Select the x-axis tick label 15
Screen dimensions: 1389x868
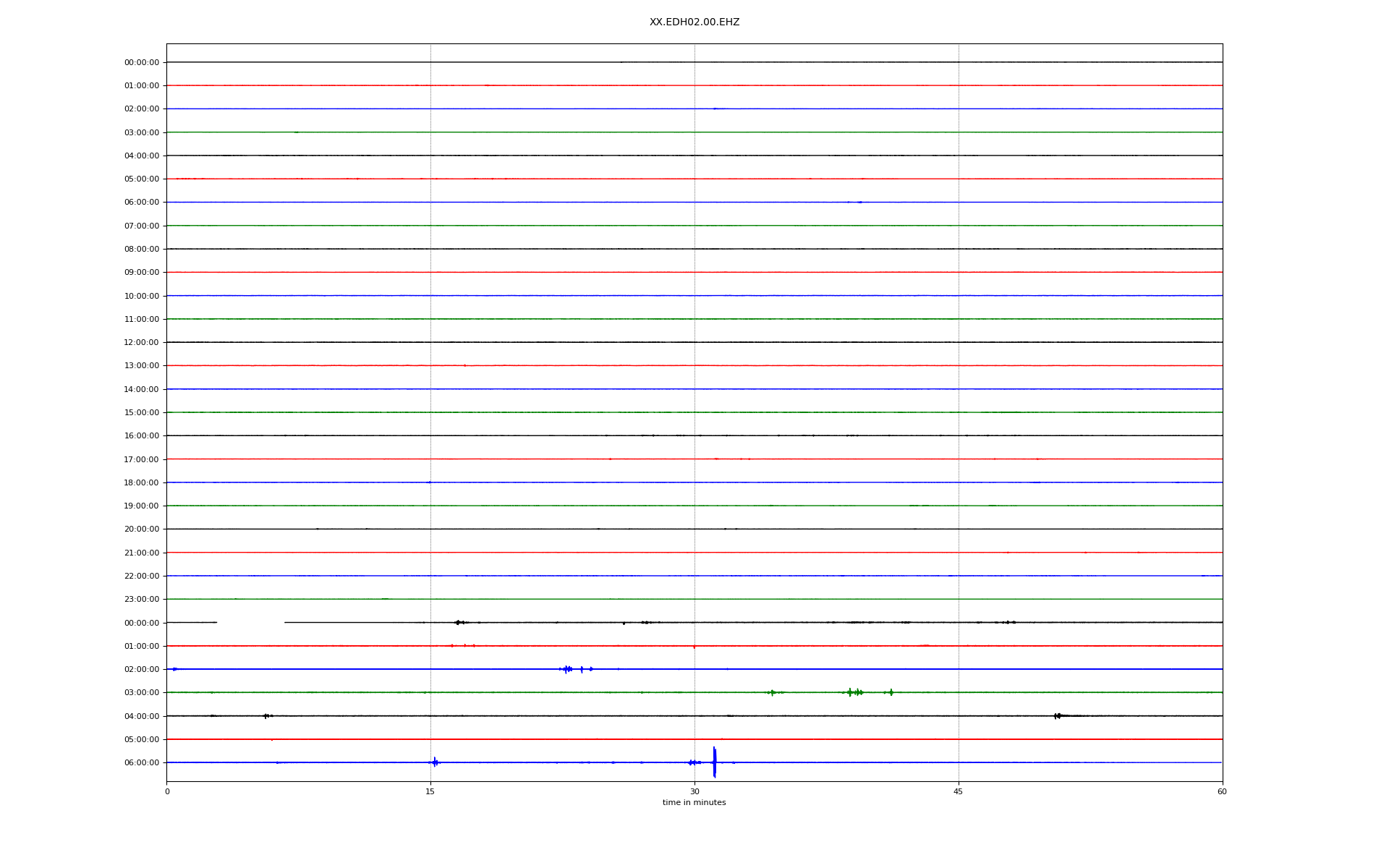tap(430, 791)
